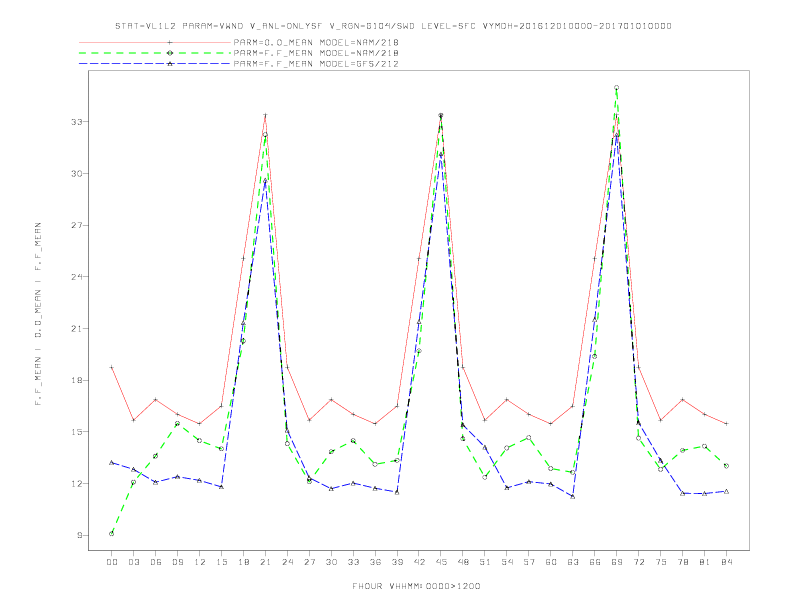
Task: Click y-axis tick value 21
Action: (76, 329)
